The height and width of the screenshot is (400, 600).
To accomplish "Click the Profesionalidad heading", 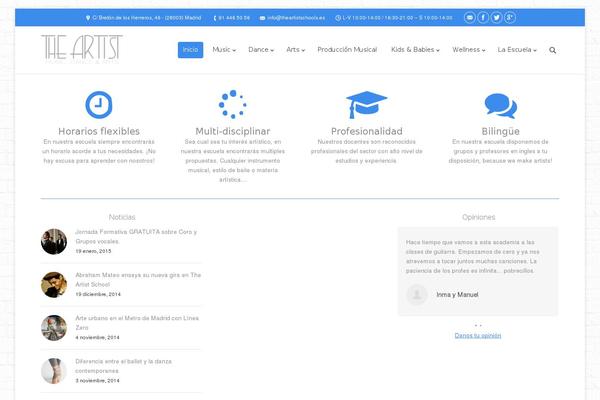I will [x=367, y=131].
